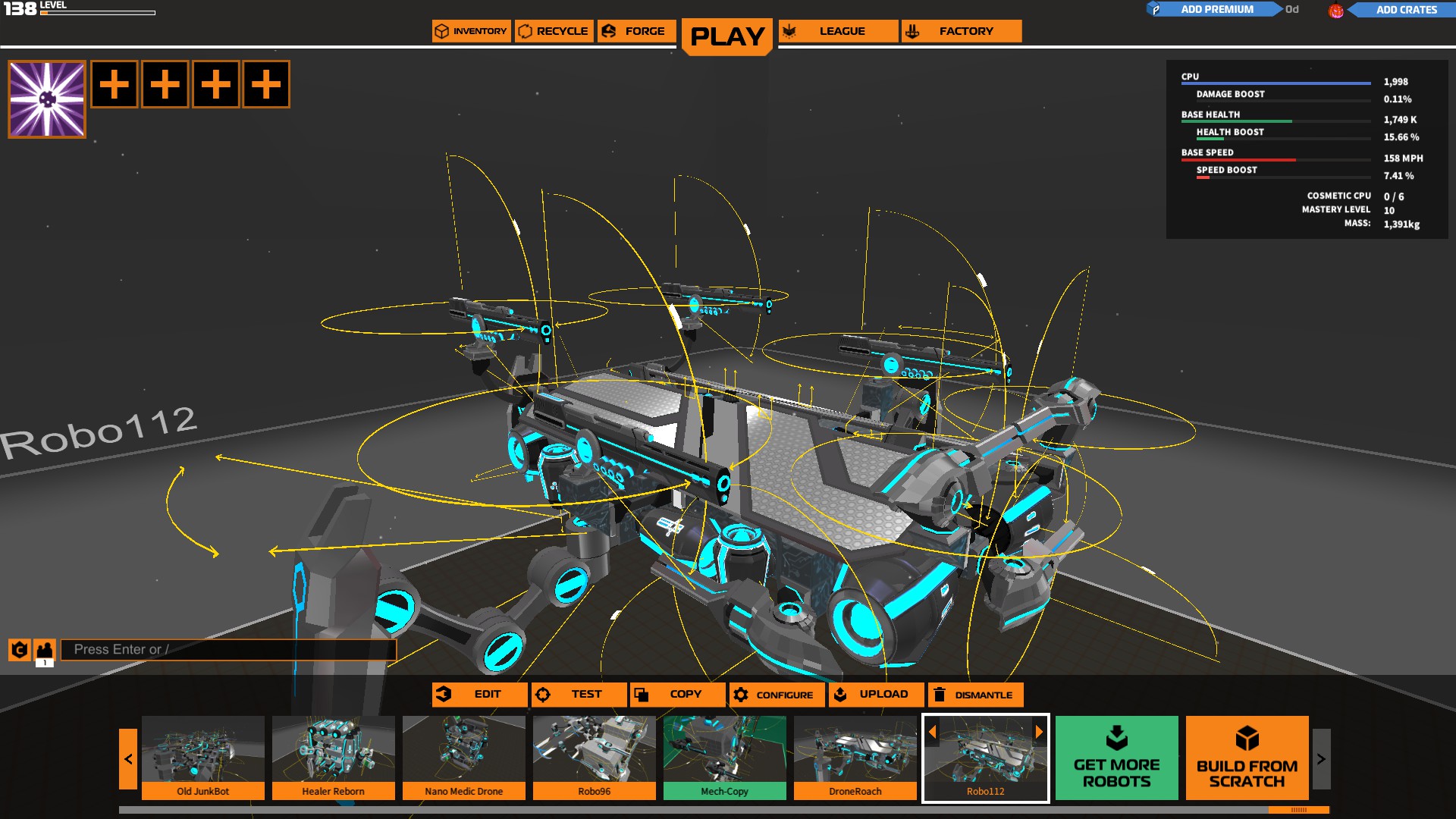Screen dimensions: 1456x819
Task: Dismantle the selected robot
Action: point(975,695)
